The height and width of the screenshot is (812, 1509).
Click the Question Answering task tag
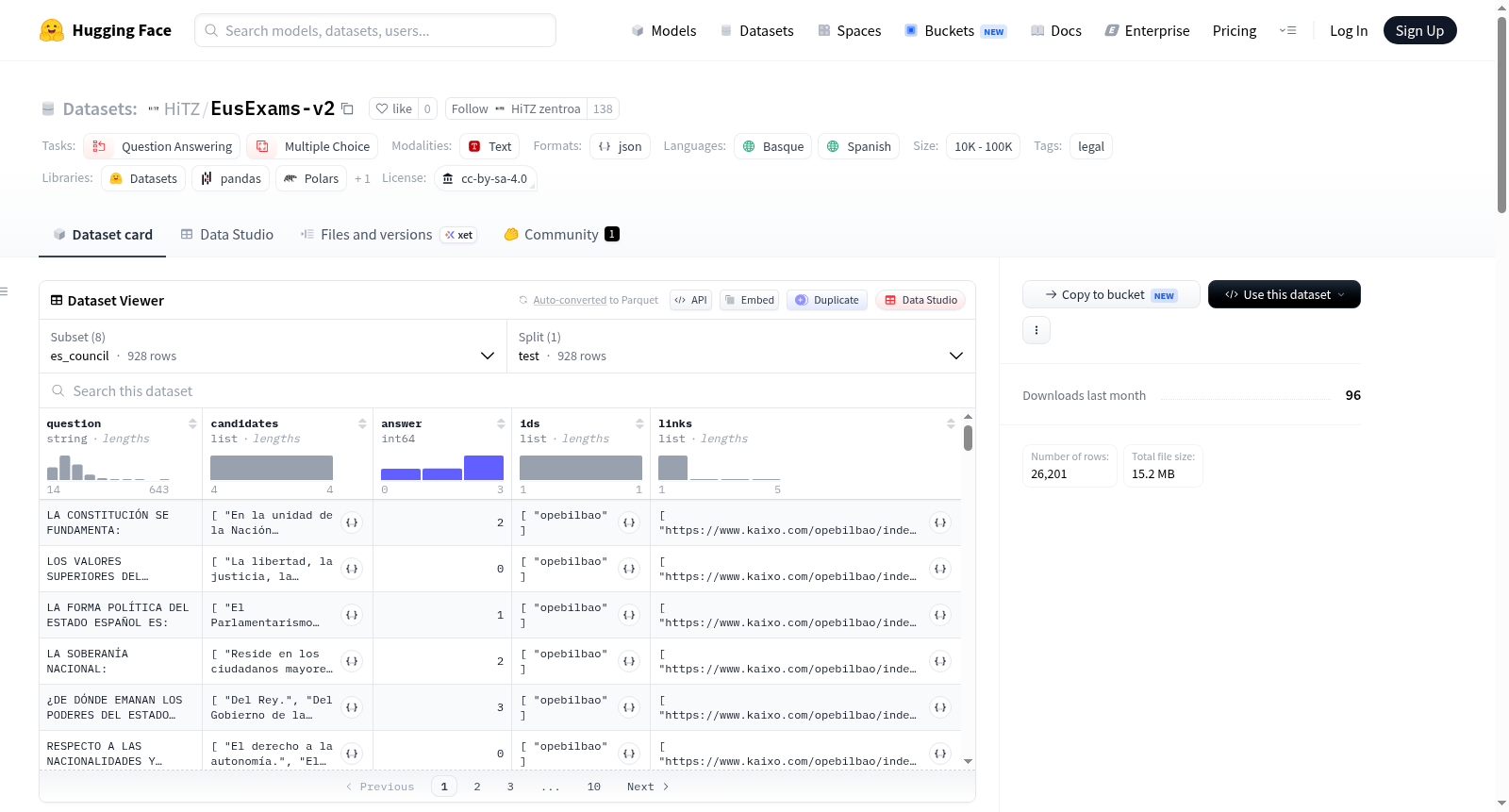pos(161,146)
